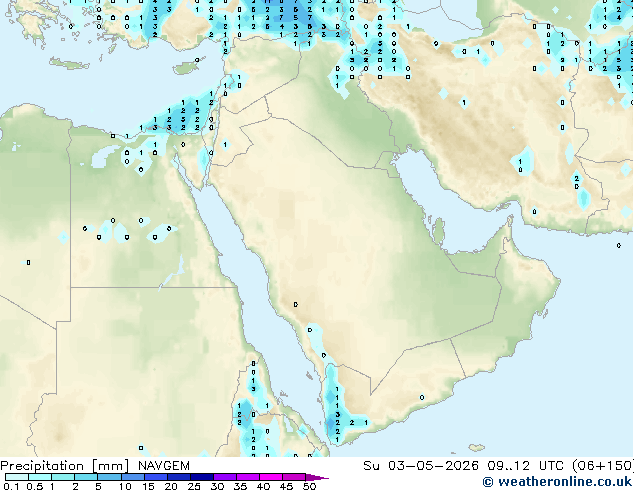Click the Qatar peninsula in the Persian Gulf
The image size is (634, 490).
tap(439, 232)
